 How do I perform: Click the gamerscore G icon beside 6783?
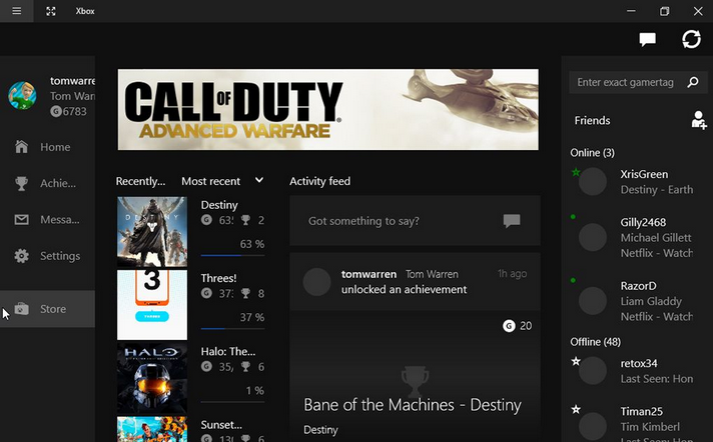click(55, 111)
